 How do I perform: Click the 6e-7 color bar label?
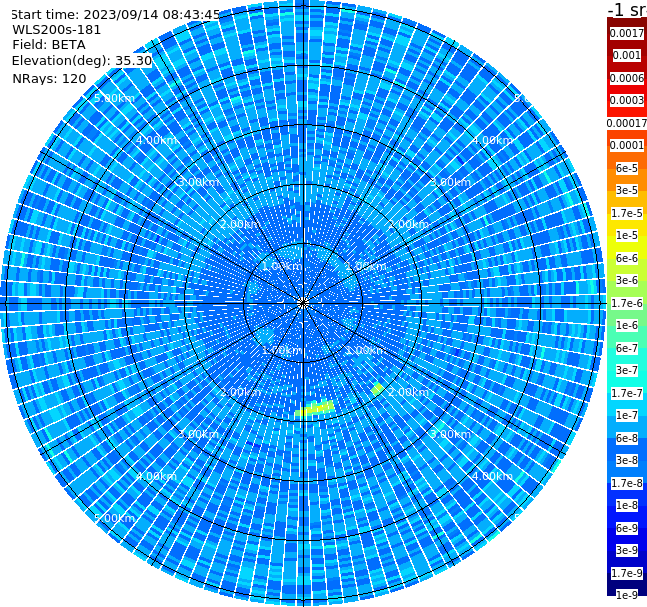coord(627,348)
